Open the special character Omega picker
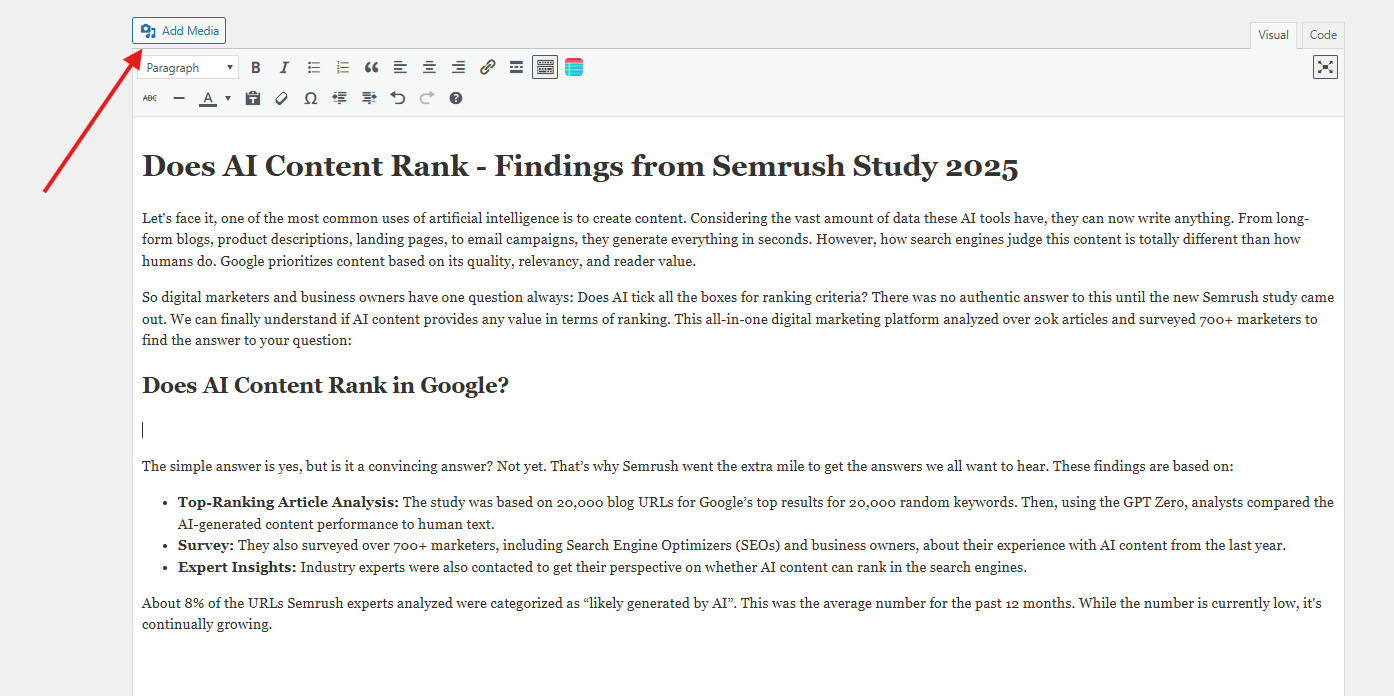 tap(311, 98)
